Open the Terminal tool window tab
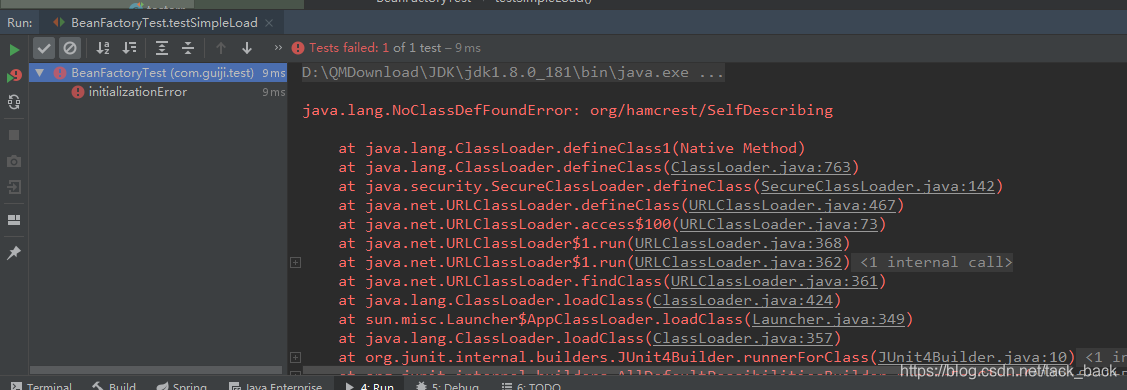 click(41, 386)
